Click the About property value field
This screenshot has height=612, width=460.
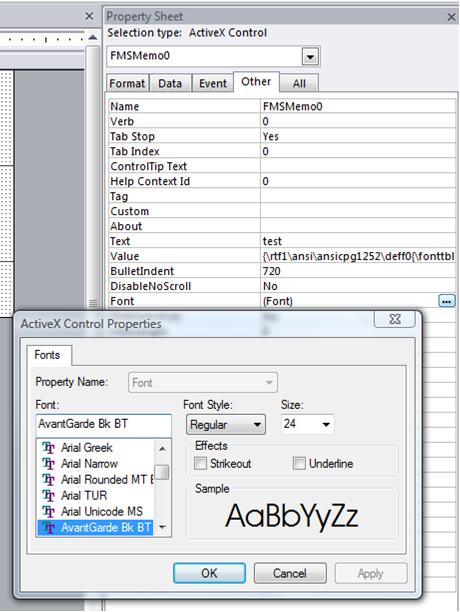click(x=358, y=226)
